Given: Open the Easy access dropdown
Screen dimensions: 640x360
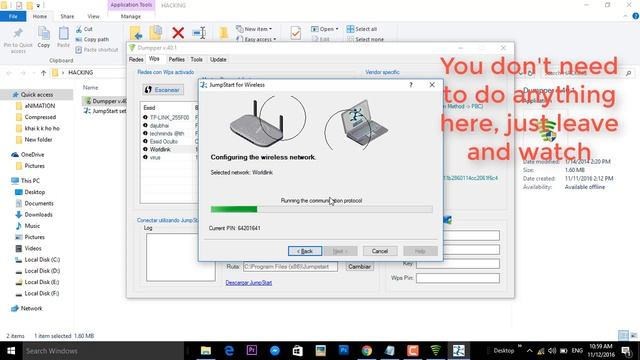Looking at the screenshot, I should 256,39.
